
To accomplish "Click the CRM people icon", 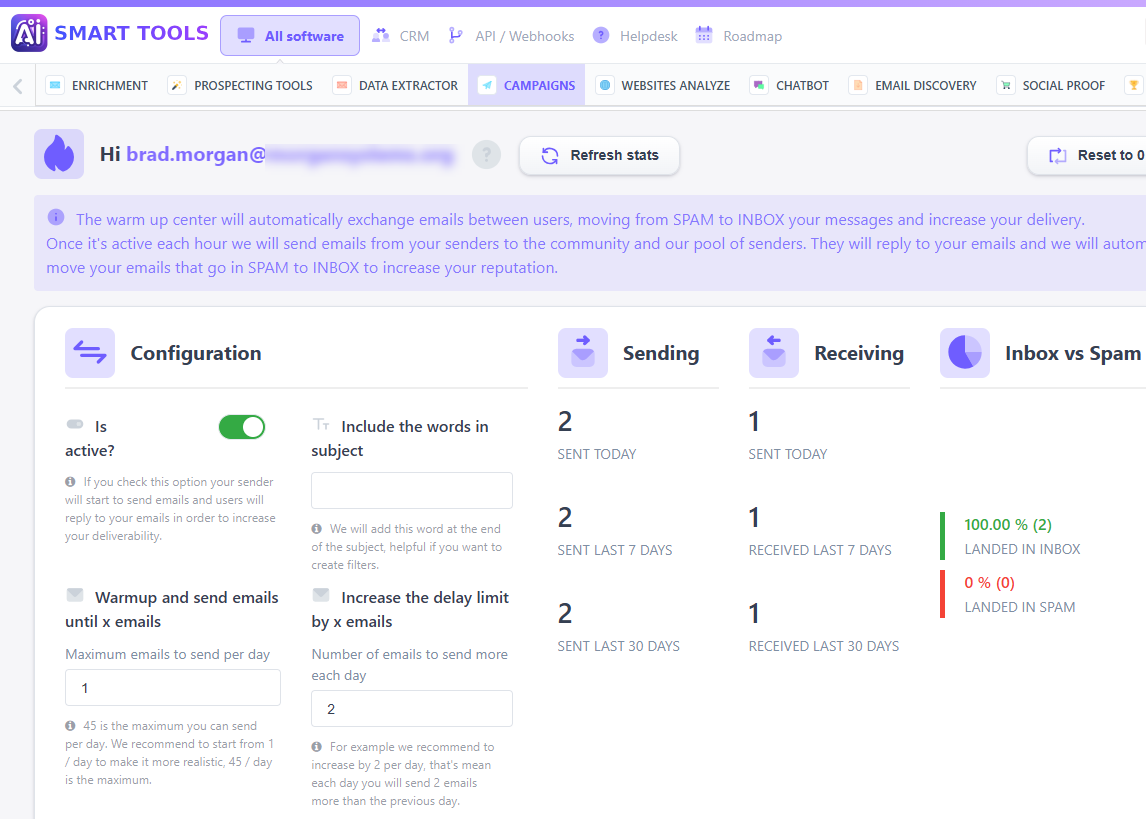I will pyautogui.click(x=381, y=35).
